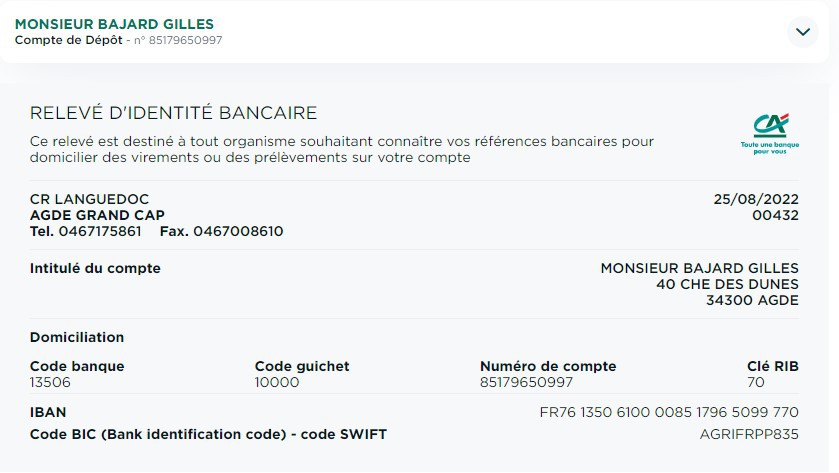Image resolution: width=839 pixels, height=473 pixels.
Task: Click the RELEVÉ D'IDENTITÉ BANCAIRE heading
Action: tap(173, 113)
